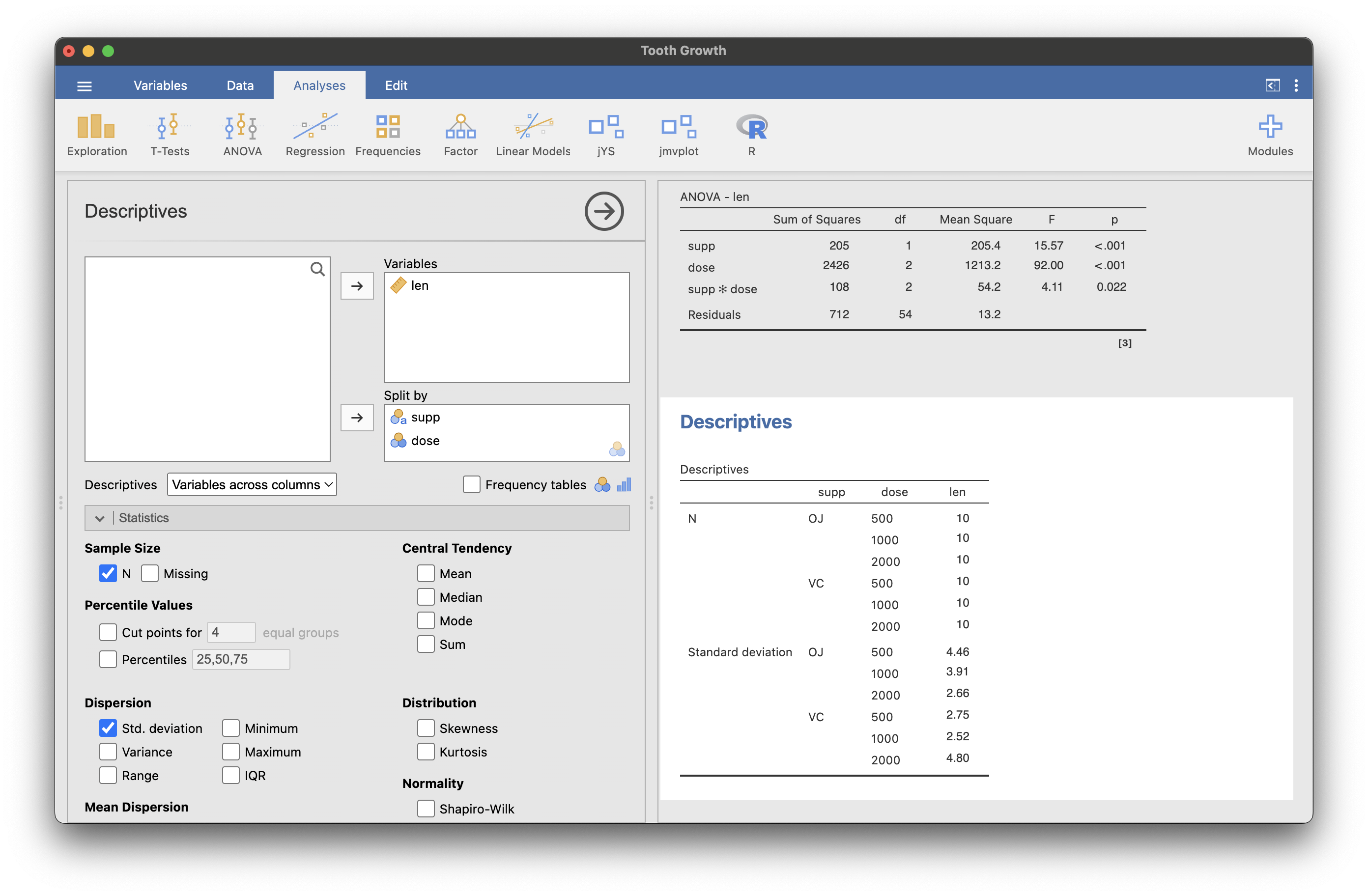Image resolution: width=1368 pixels, height=896 pixels.
Task: Uncheck the Std. deviation checkbox
Action: tap(108, 728)
